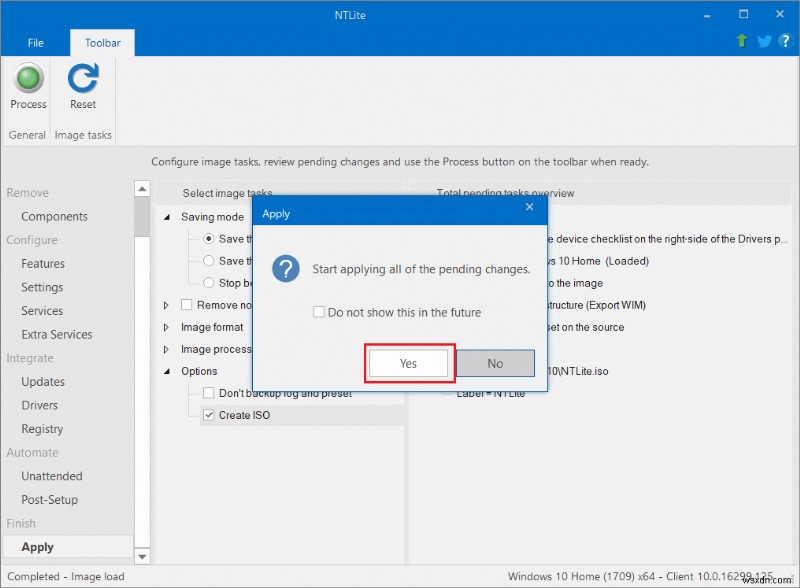The image size is (800, 588).
Task: Click the blue question icon in dialog
Action: point(285,268)
